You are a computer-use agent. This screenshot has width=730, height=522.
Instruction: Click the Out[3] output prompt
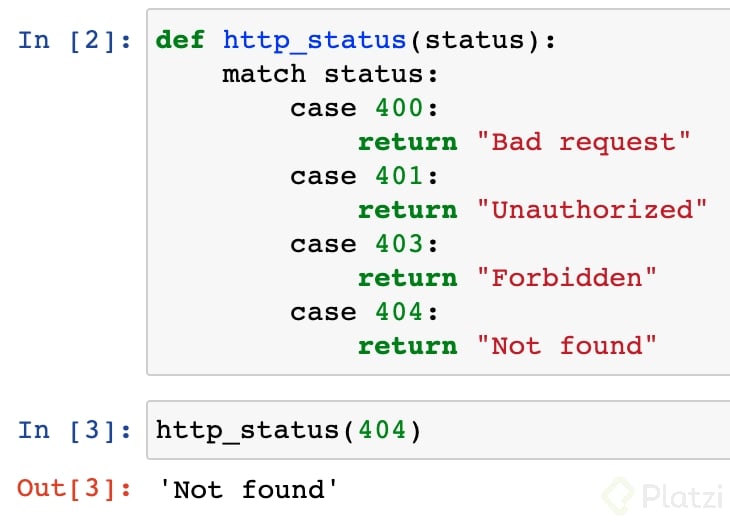(74, 489)
